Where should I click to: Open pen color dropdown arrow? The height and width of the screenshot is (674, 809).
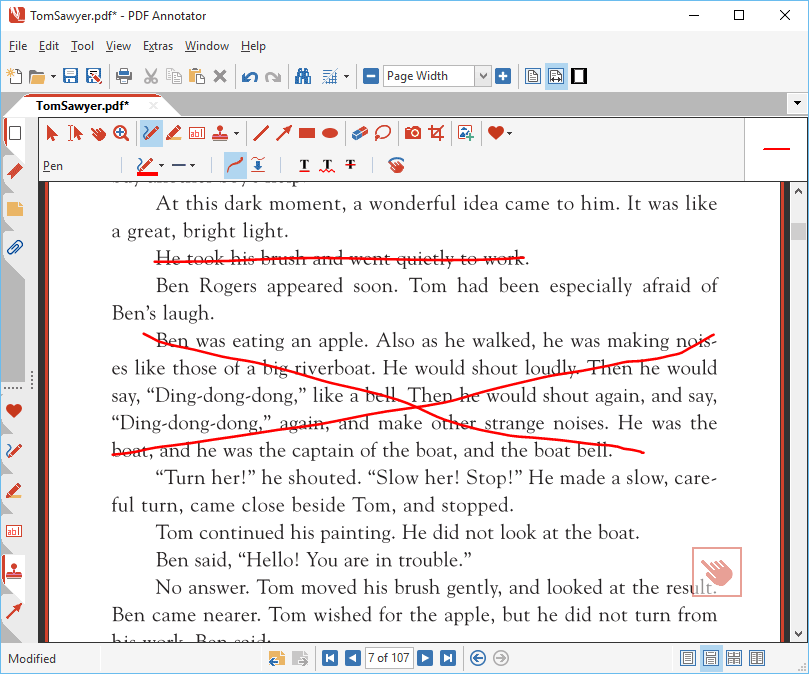coord(161,166)
